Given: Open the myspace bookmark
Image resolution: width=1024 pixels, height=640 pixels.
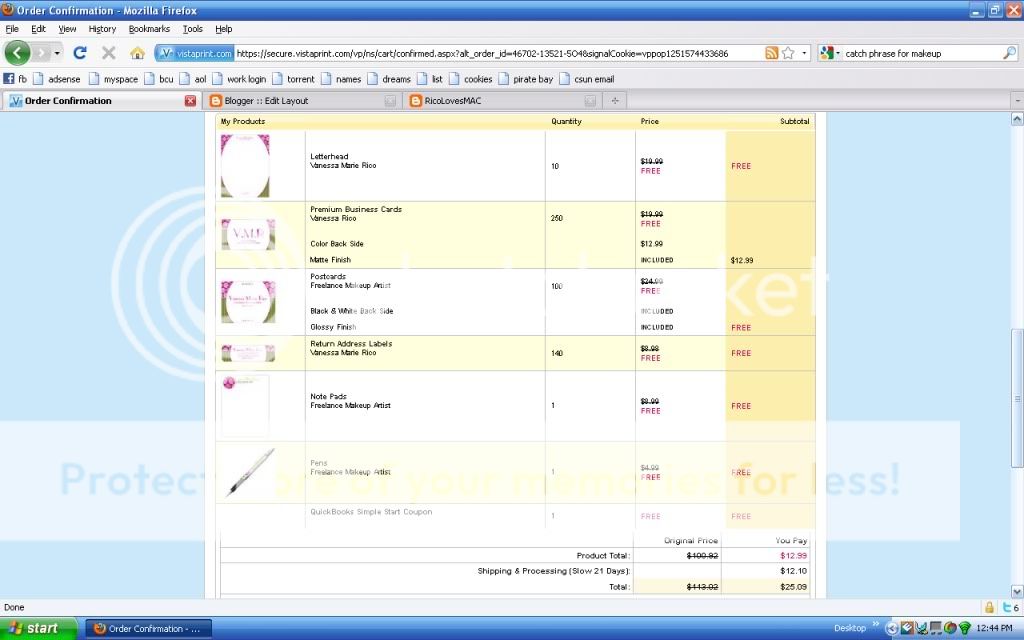Looking at the screenshot, I should pyautogui.click(x=114, y=79).
